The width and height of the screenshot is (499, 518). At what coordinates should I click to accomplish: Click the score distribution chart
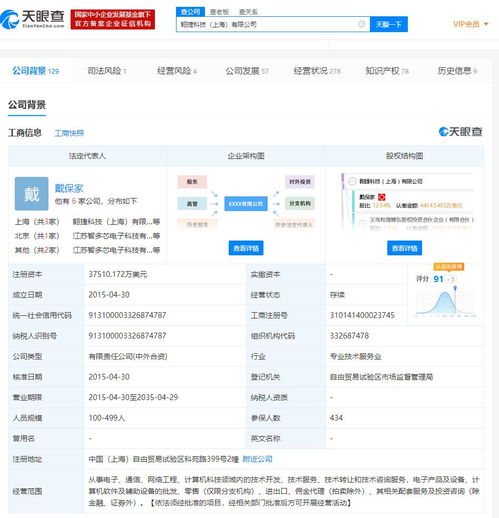(x=446, y=303)
